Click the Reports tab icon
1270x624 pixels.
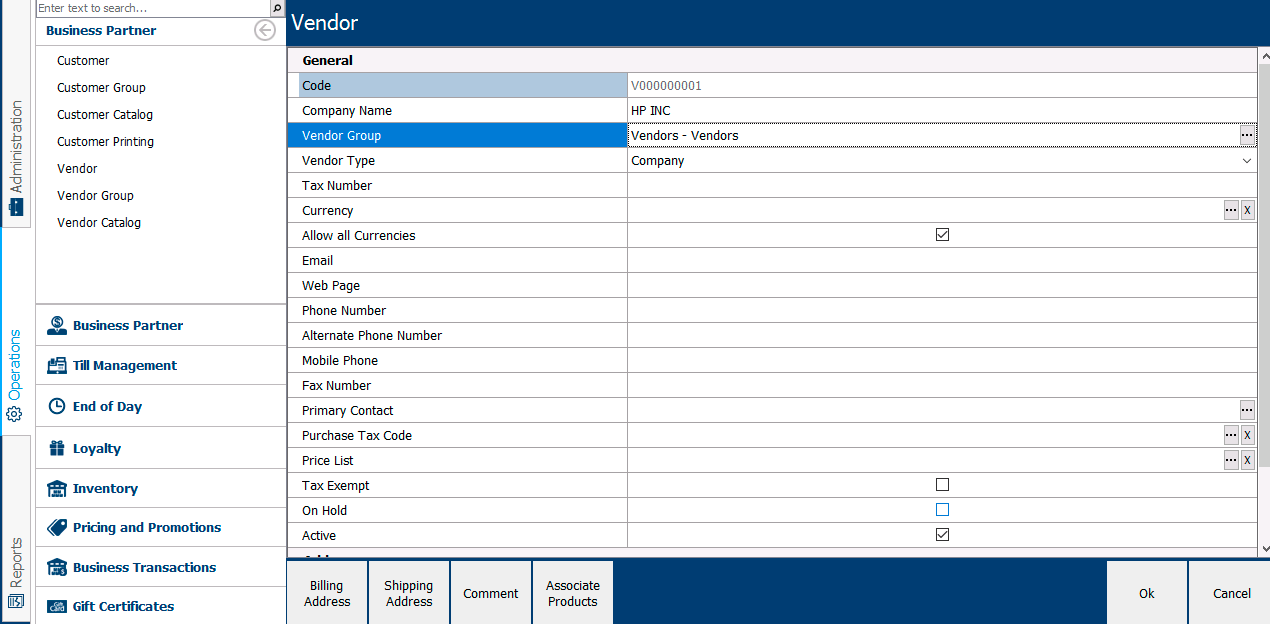click(x=15, y=601)
